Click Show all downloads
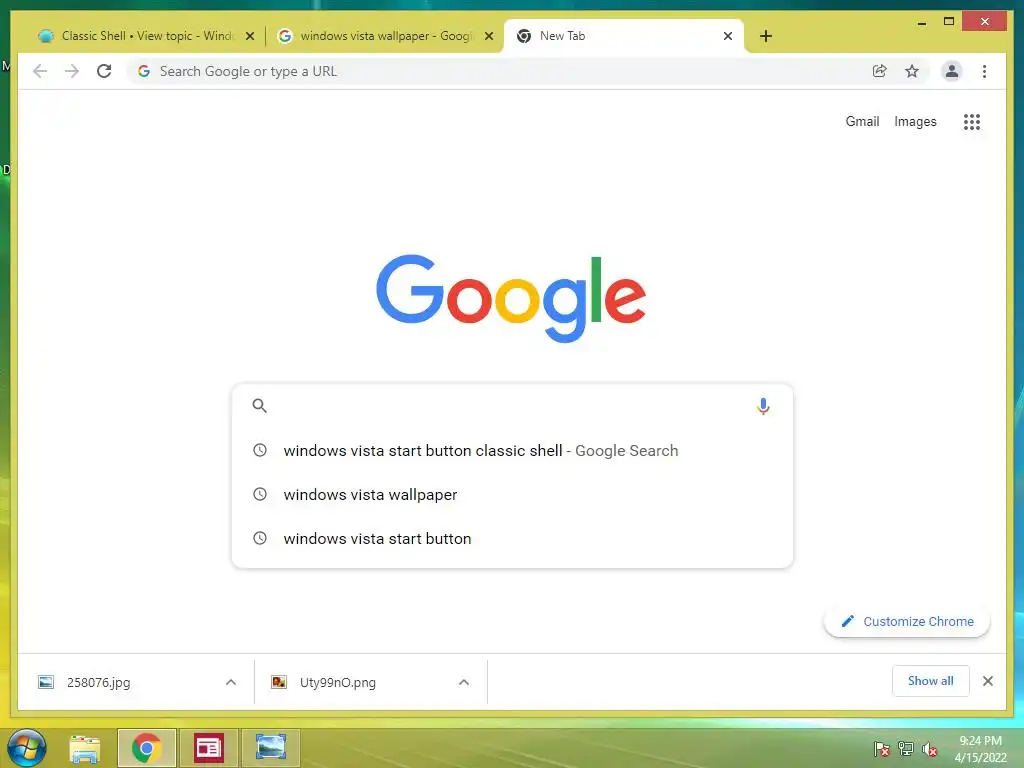The image size is (1024, 768). [931, 681]
